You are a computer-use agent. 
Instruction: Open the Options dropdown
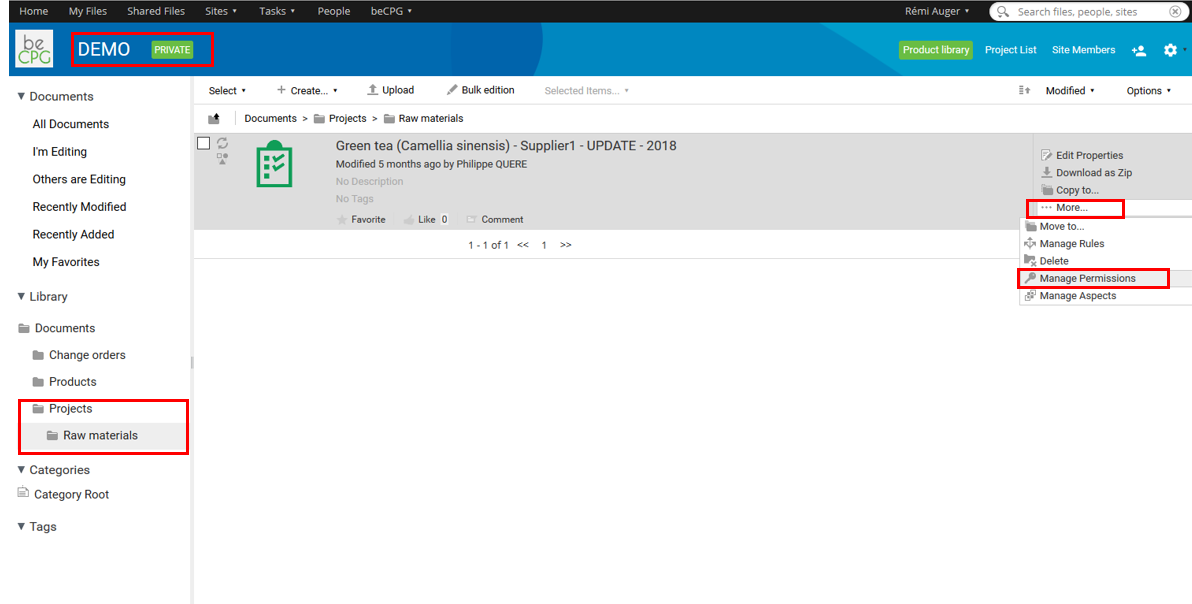pyautogui.click(x=1149, y=90)
